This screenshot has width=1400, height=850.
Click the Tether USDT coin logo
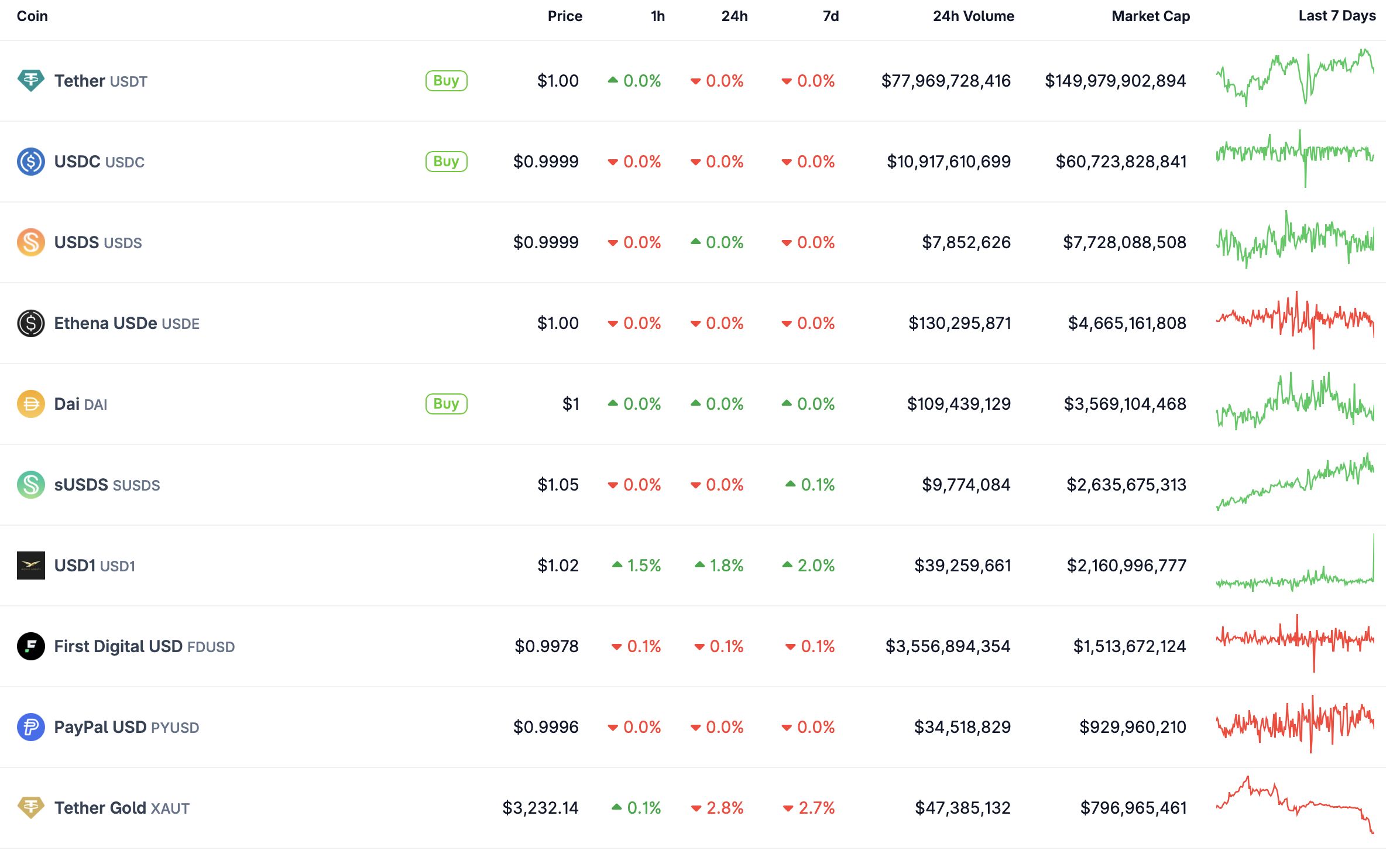pos(30,81)
